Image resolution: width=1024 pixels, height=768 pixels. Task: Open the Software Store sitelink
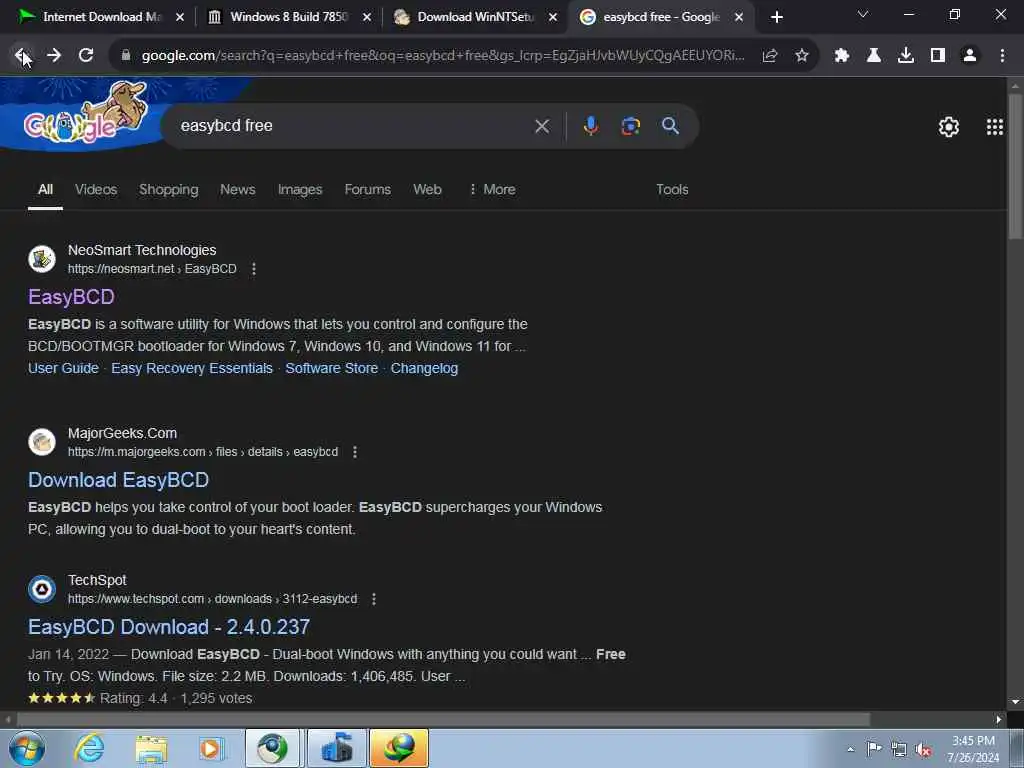click(332, 368)
